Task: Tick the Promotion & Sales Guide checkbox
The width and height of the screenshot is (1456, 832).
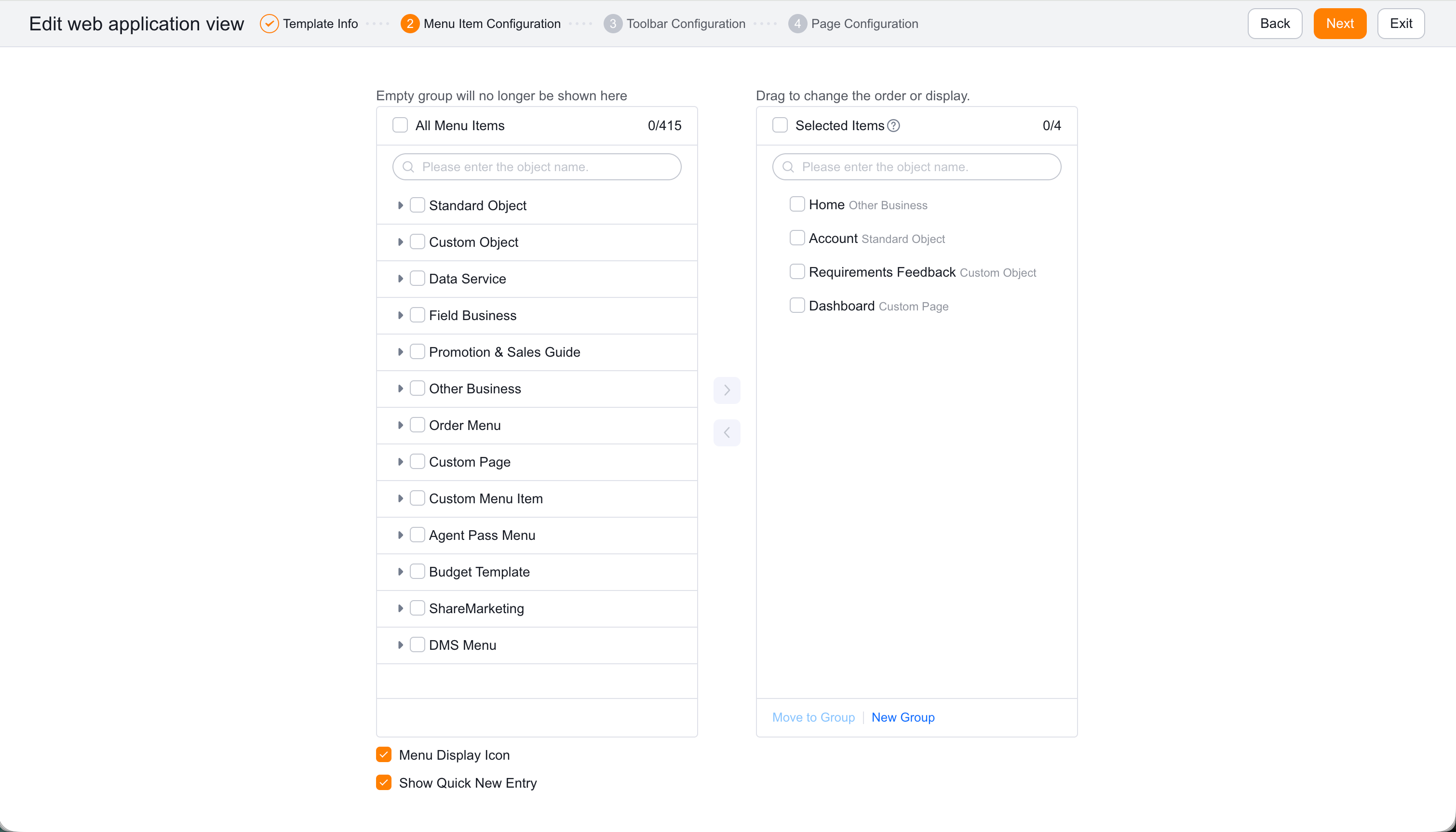Action: click(x=418, y=351)
